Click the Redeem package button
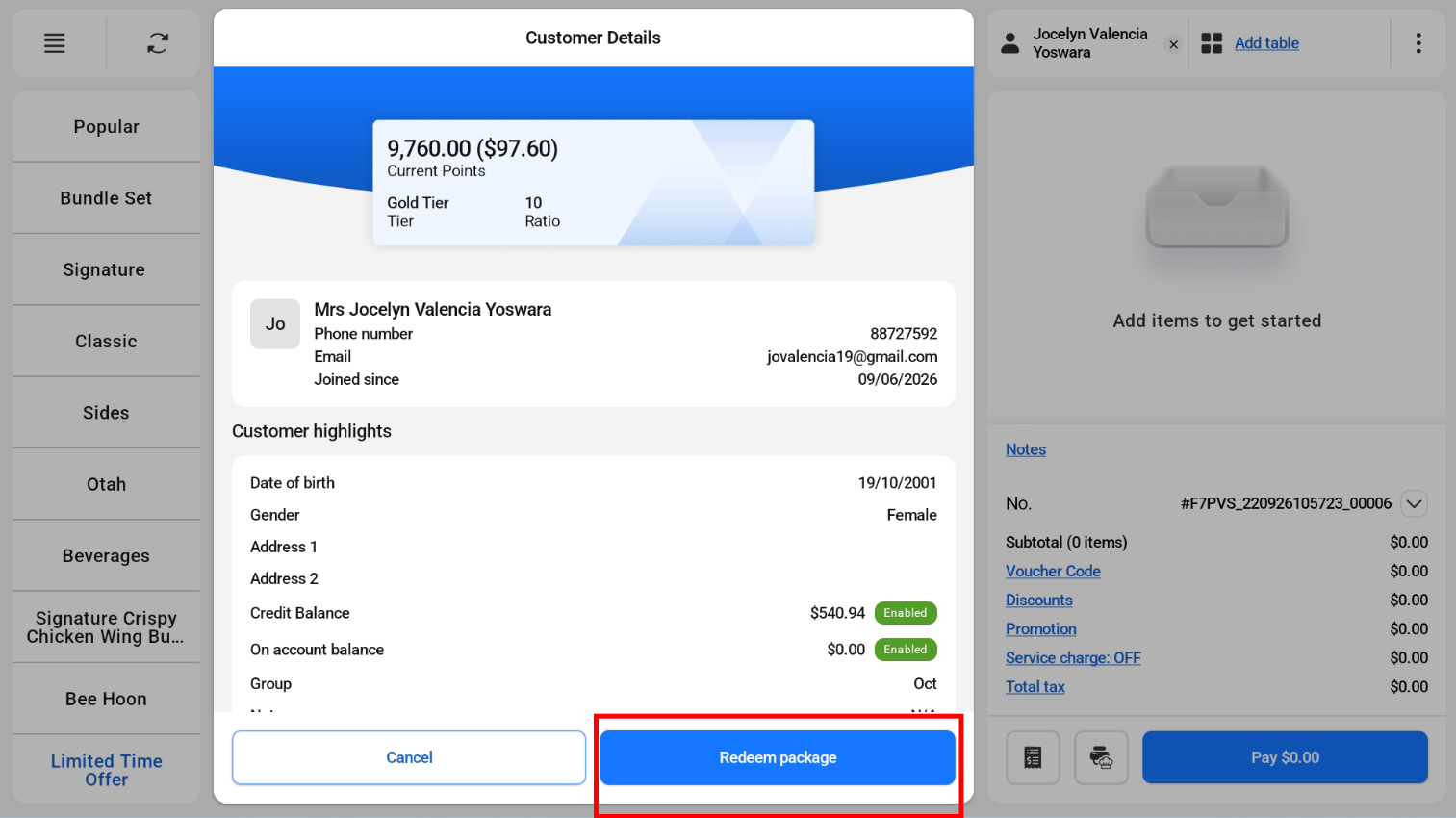Viewport: 1456px width, 818px height. coord(778,757)
